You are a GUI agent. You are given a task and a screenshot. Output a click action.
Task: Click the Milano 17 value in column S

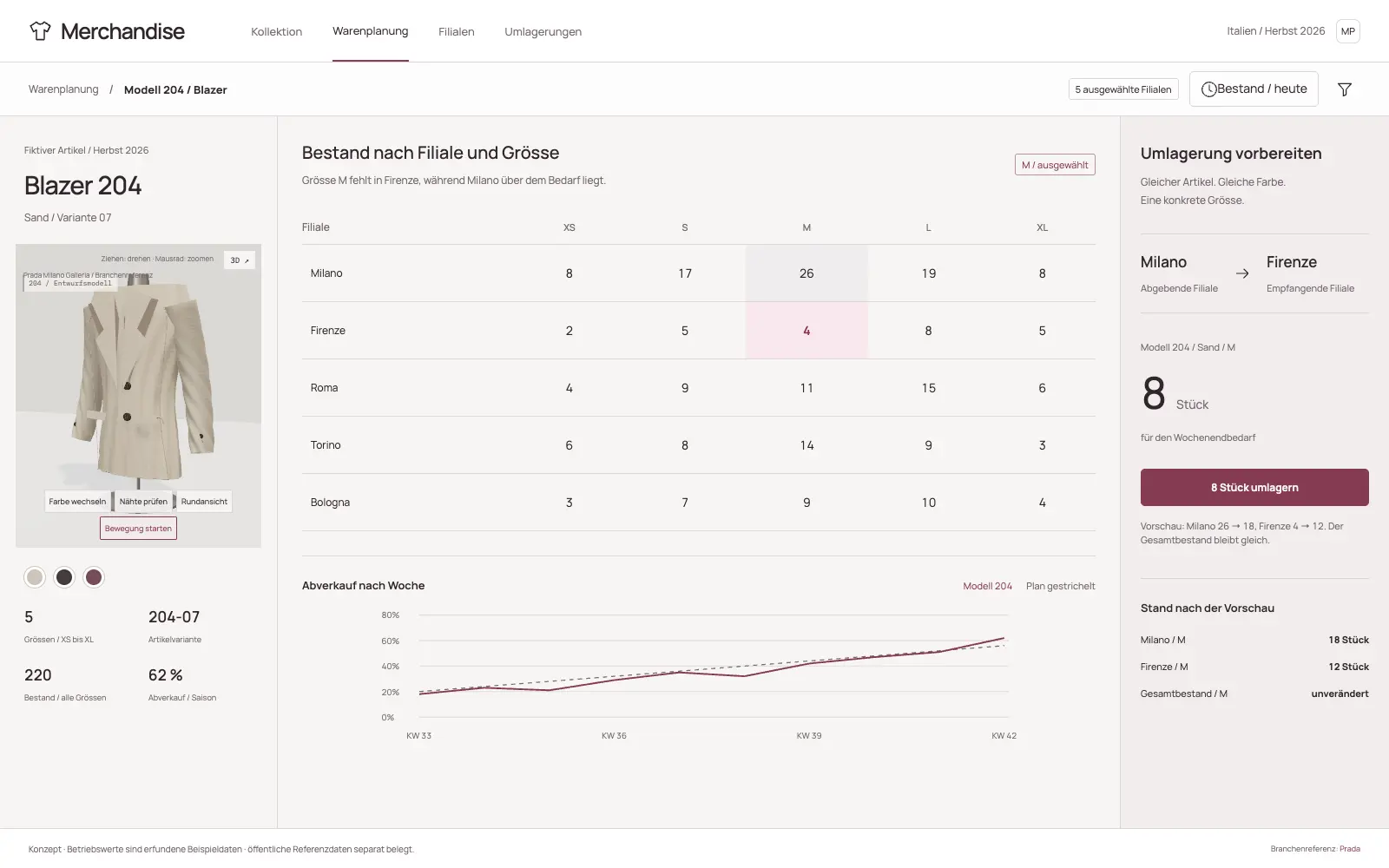(x=685, y=273)
